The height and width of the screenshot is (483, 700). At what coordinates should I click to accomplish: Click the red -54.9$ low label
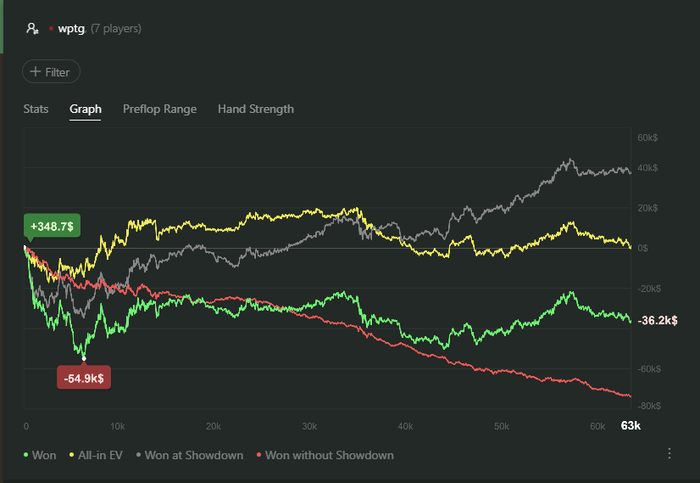(x=85, y=379)
